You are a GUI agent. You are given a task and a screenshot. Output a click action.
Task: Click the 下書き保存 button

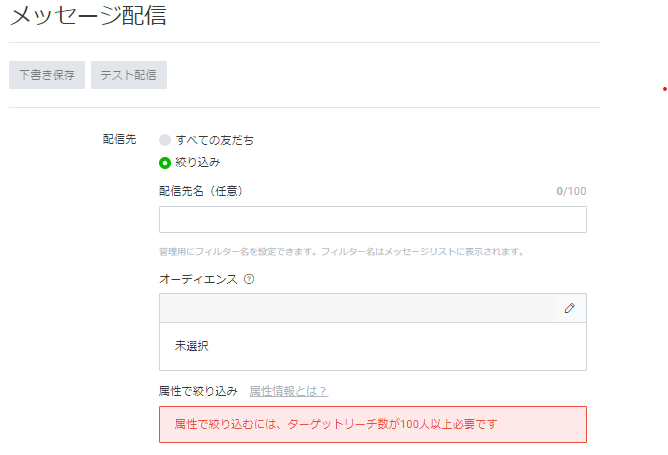coord(47,75)
